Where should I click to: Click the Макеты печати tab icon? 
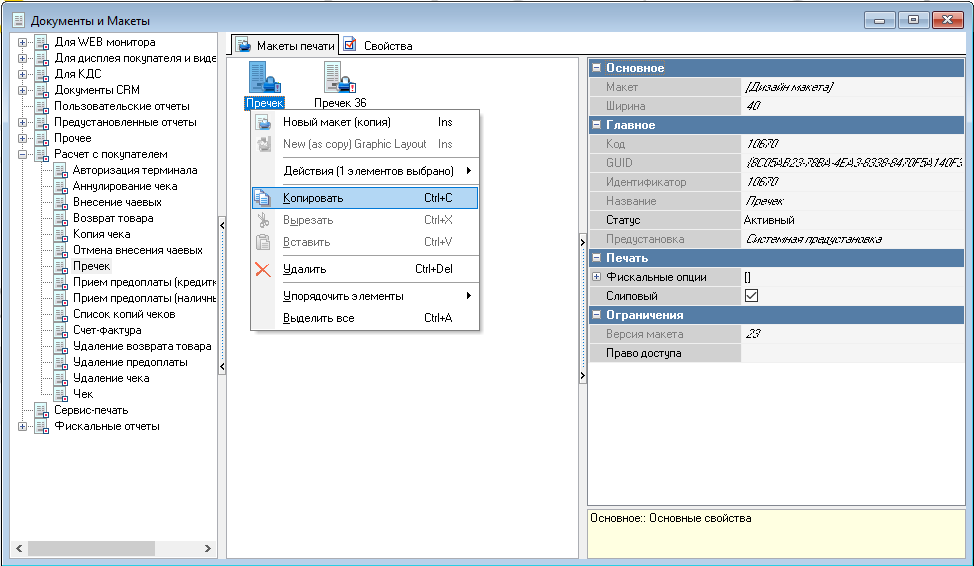pos(243,45)
